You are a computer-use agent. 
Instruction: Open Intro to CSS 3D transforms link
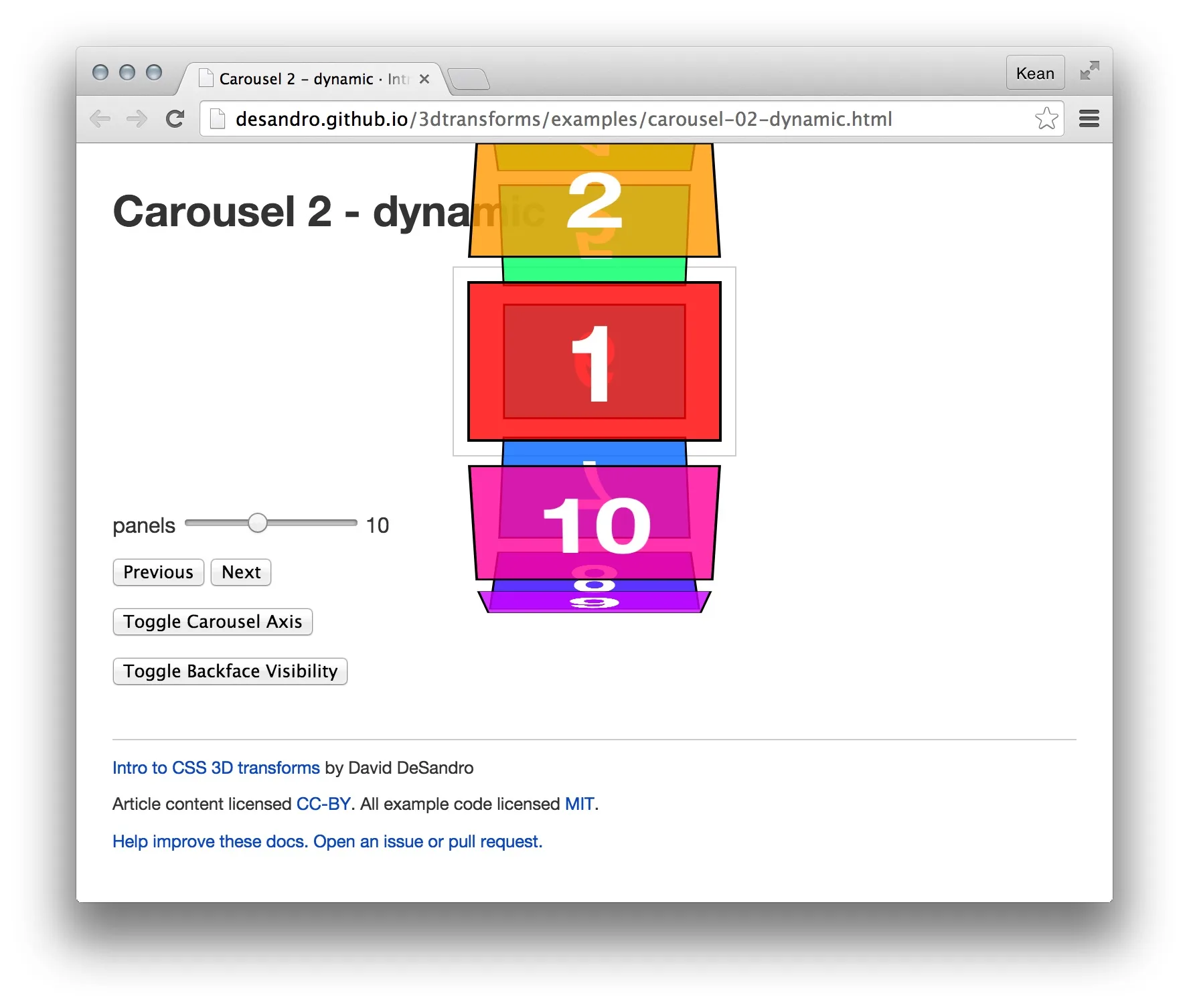click(x=216, y=768)
